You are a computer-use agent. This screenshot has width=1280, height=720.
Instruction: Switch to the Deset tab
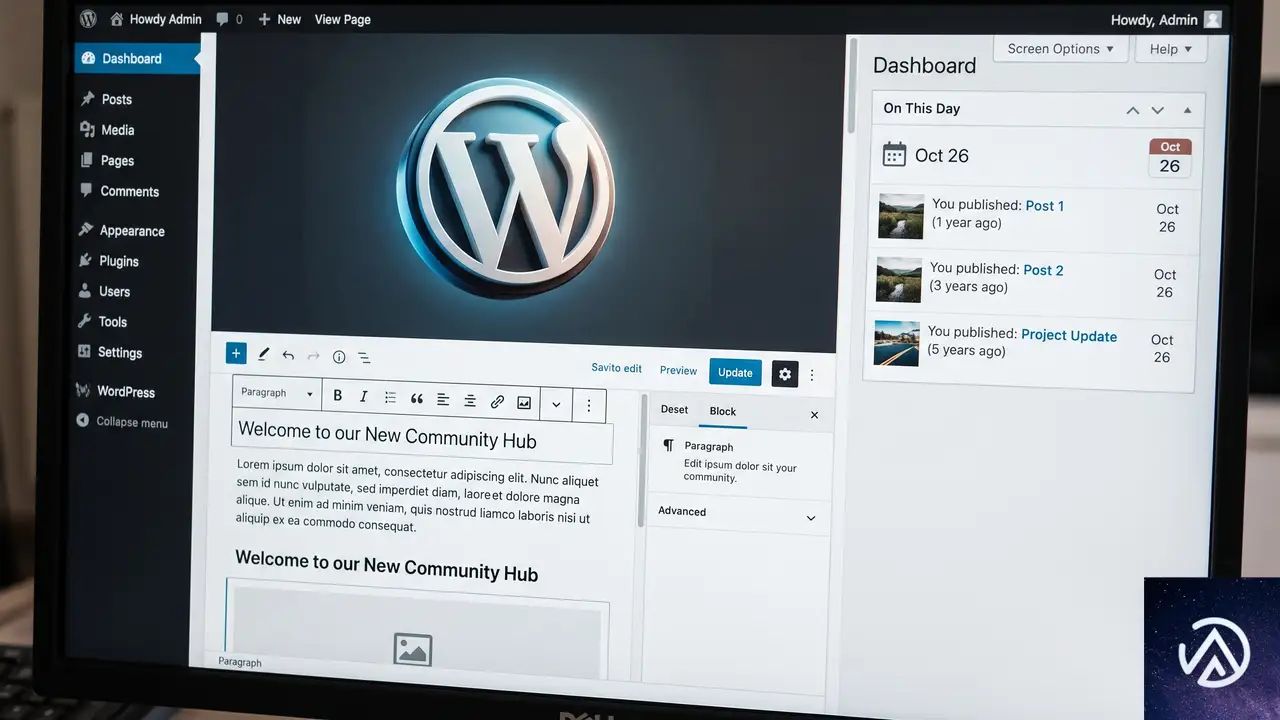[674, 409]
